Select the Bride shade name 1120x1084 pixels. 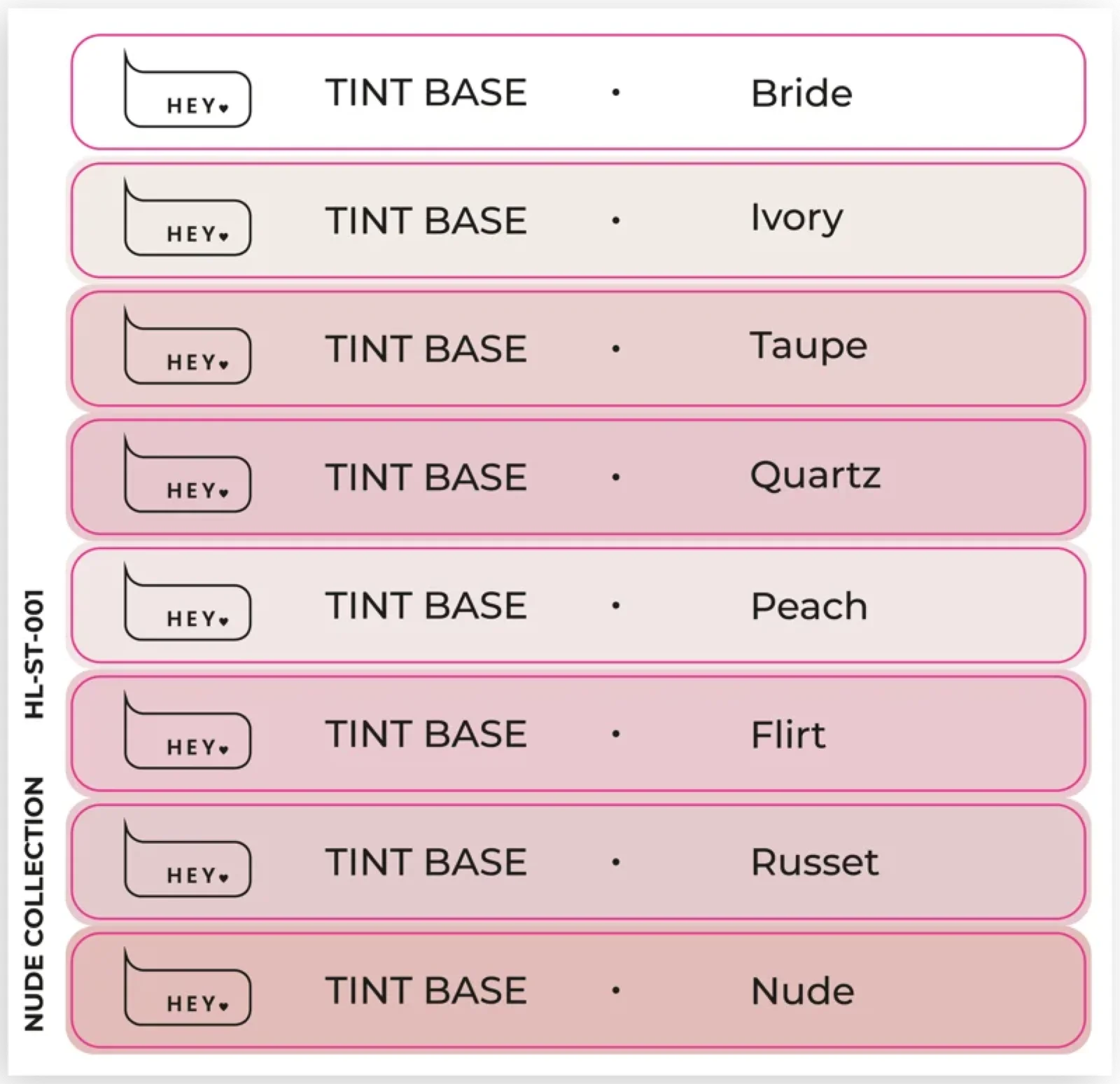(x=801, y=92)
